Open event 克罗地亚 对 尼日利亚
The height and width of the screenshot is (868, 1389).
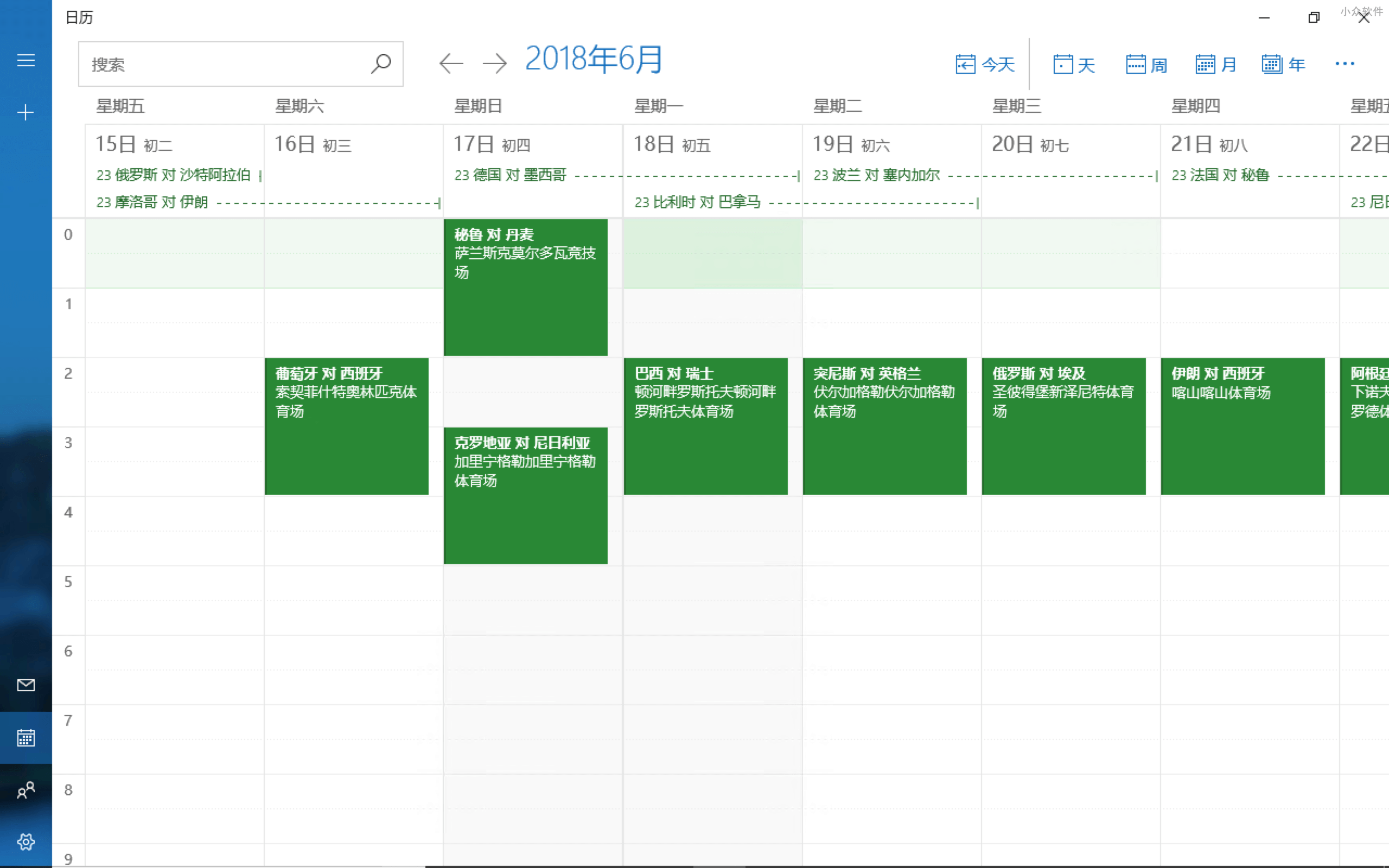click(x=526, y=495)
